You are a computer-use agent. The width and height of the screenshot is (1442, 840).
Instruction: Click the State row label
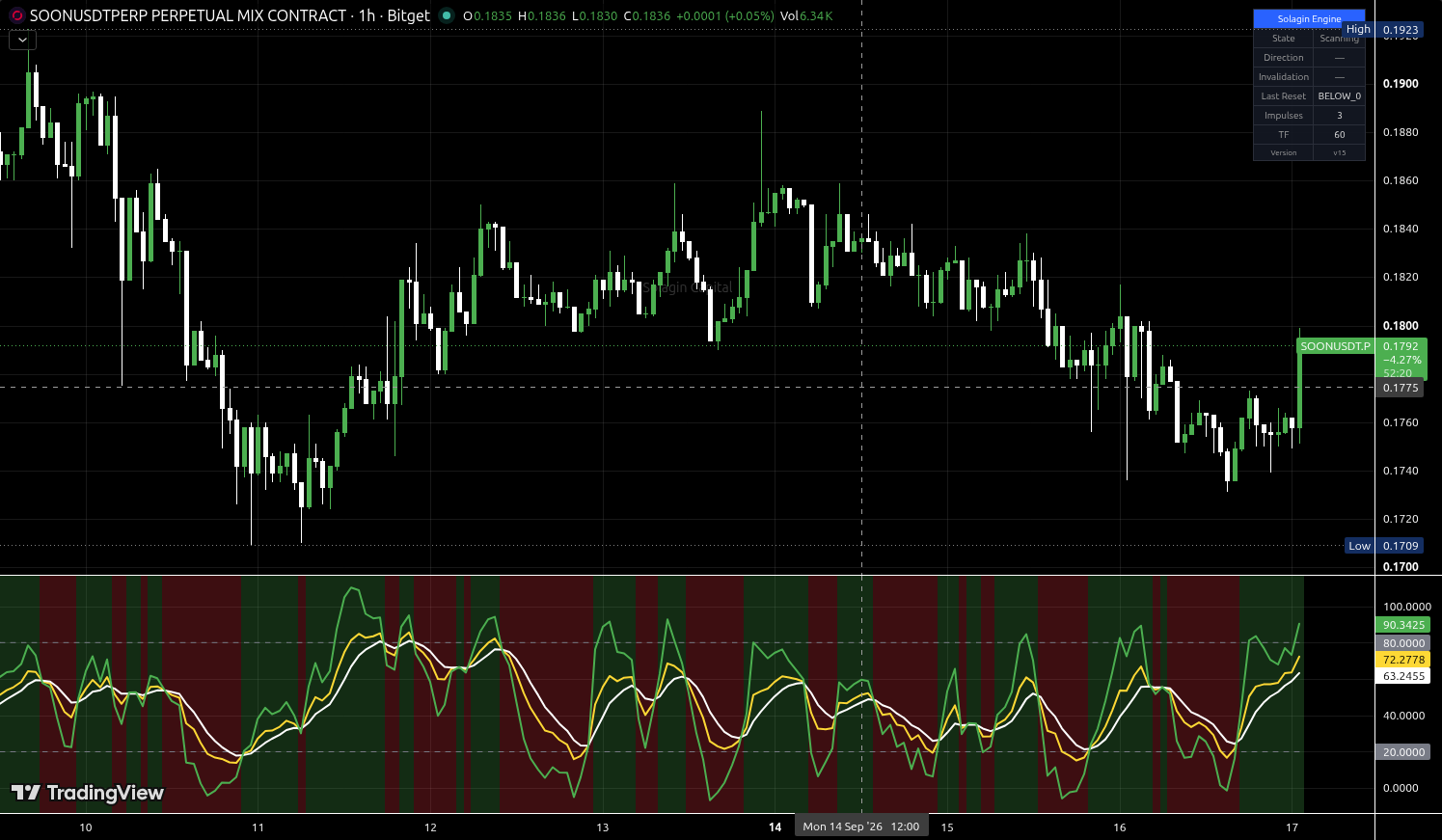[x=1283, y=39]
